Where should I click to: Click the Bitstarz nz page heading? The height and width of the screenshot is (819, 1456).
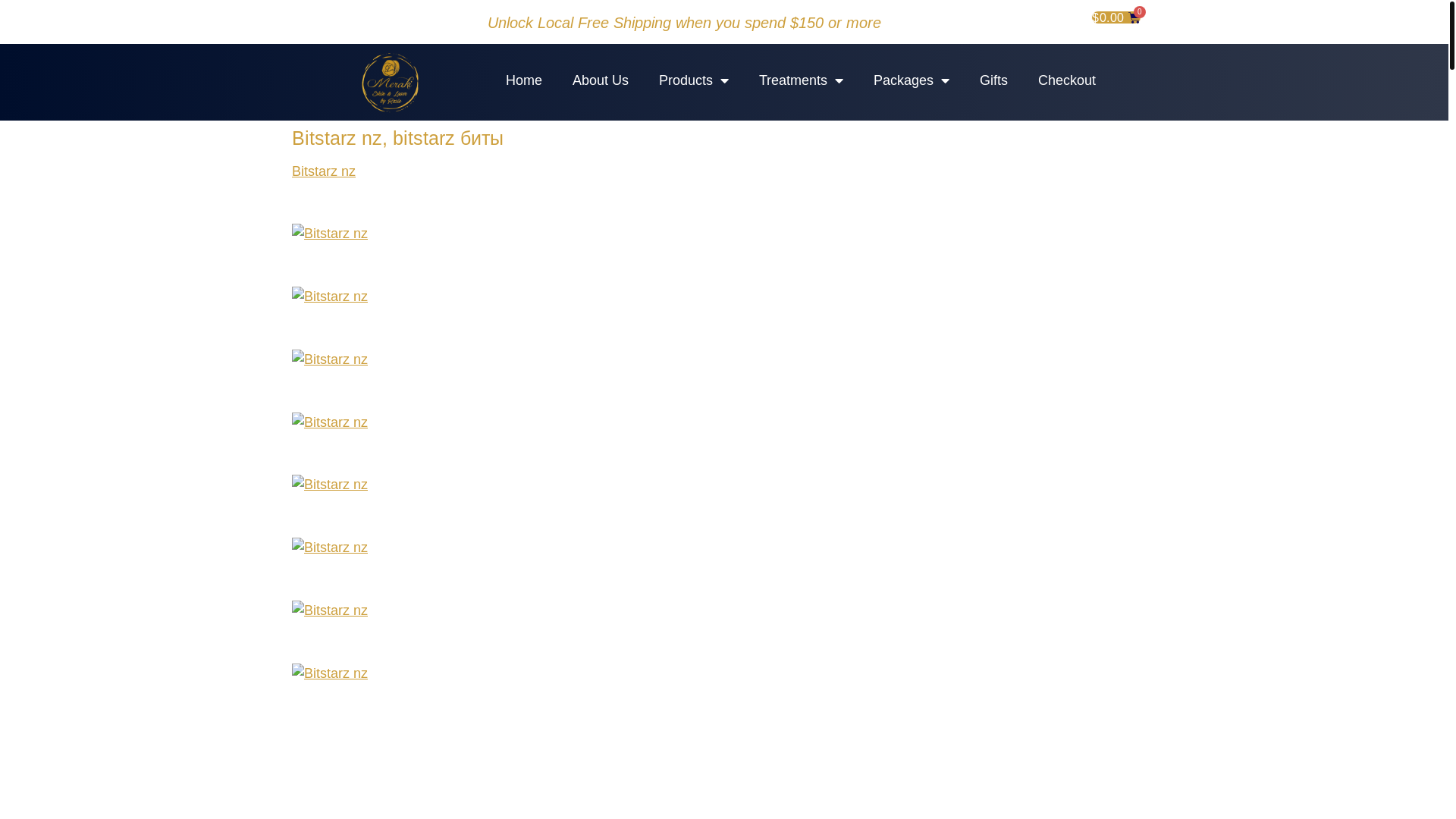coord(397,138)
